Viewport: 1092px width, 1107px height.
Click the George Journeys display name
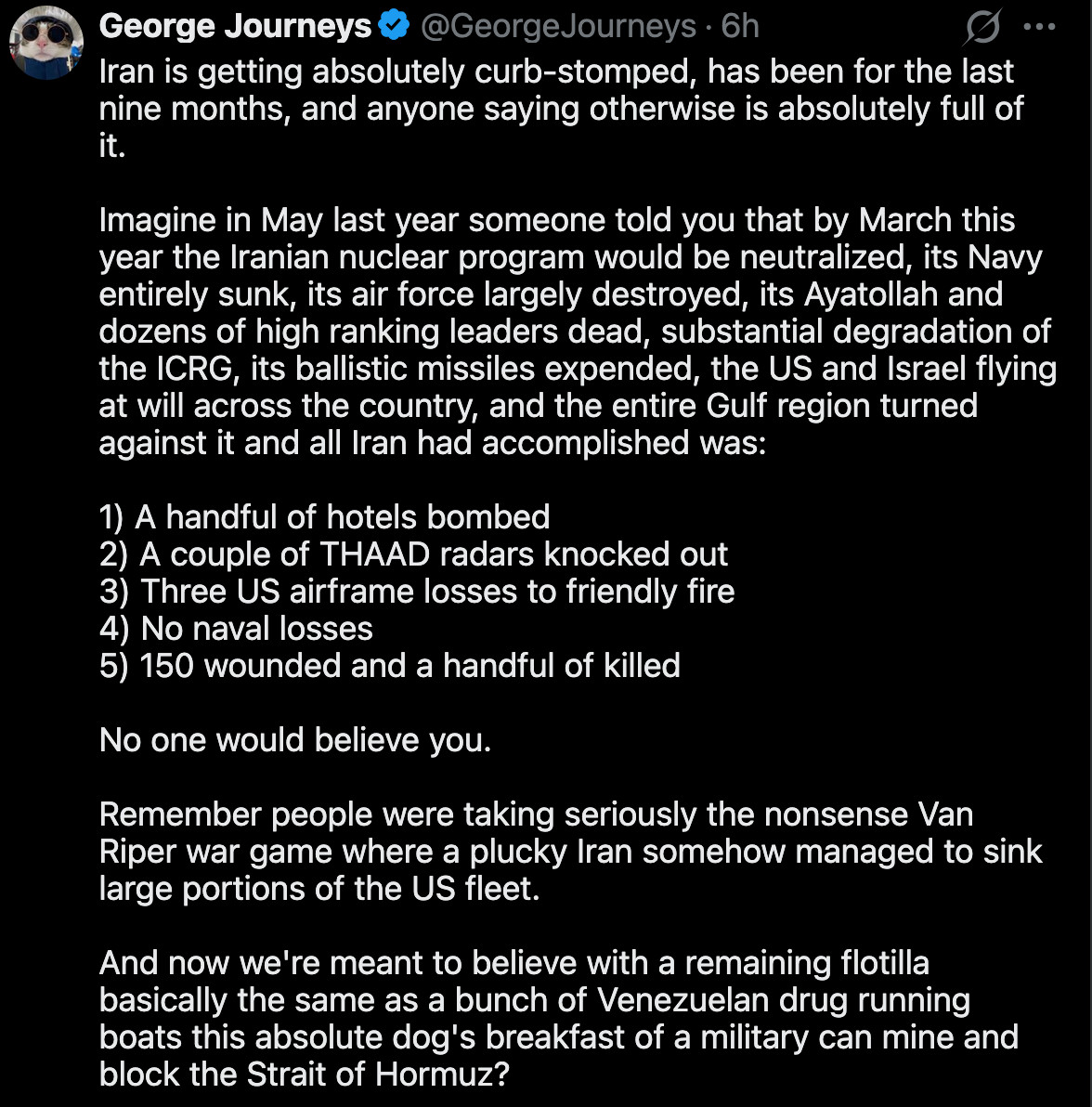235,27
